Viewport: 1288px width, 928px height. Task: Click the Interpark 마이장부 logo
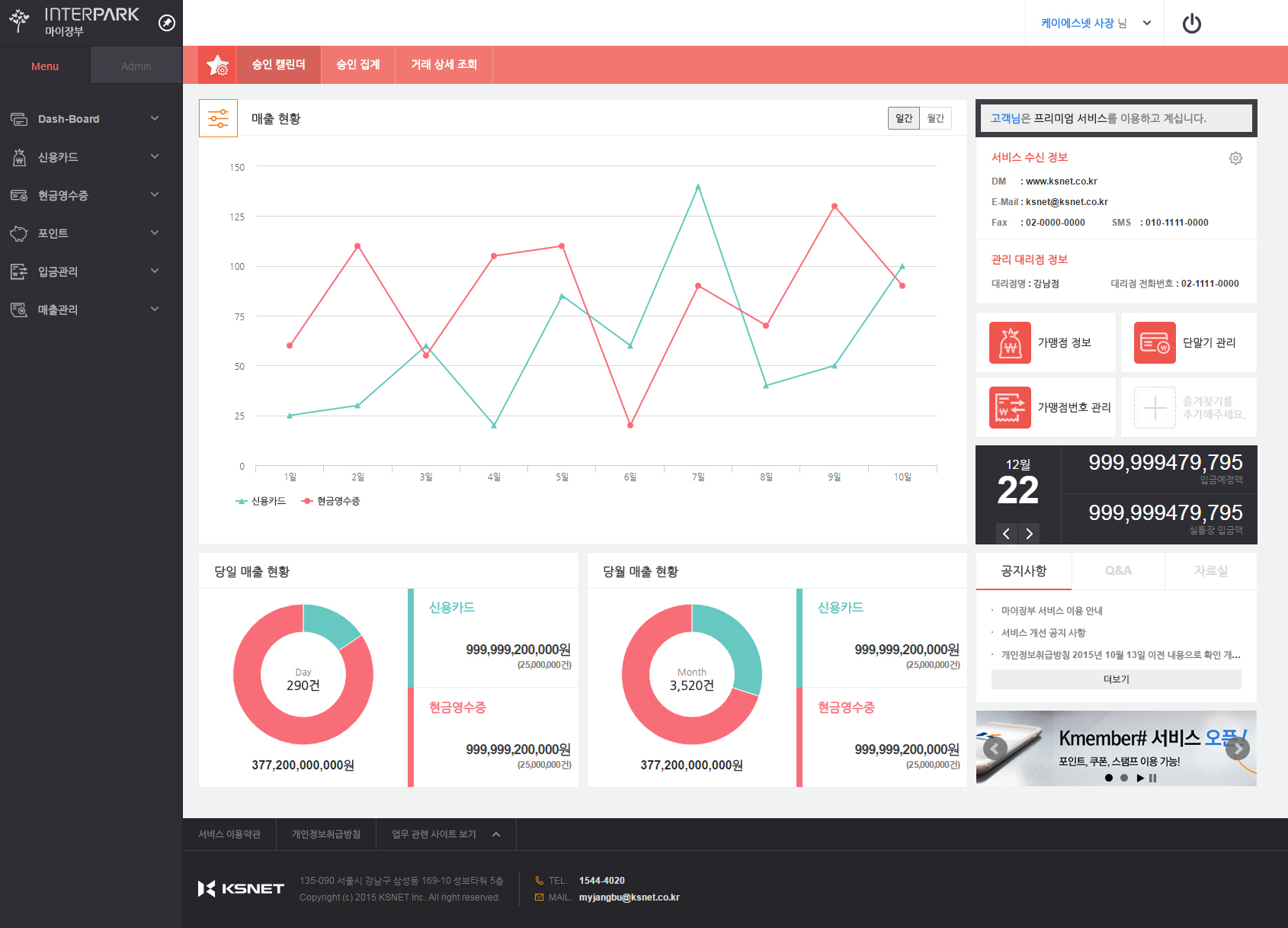pyautogui.click(x=74, y=22)
